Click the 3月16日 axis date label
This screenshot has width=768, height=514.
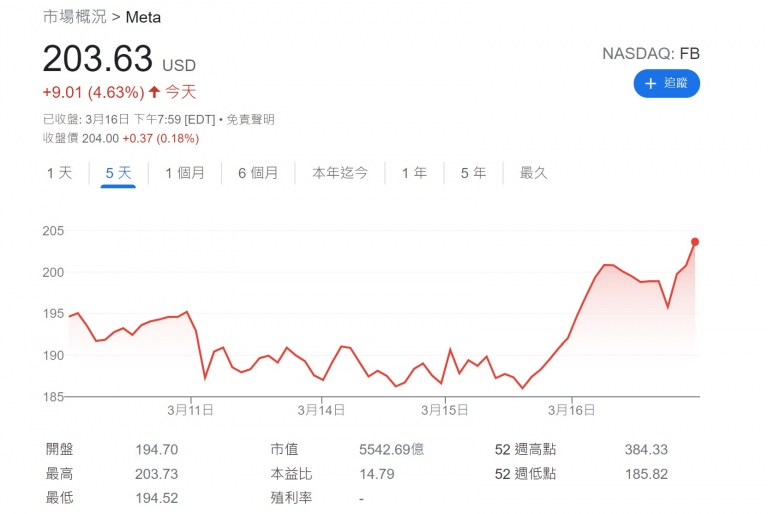pyautogui.click(x=571, y=410)
